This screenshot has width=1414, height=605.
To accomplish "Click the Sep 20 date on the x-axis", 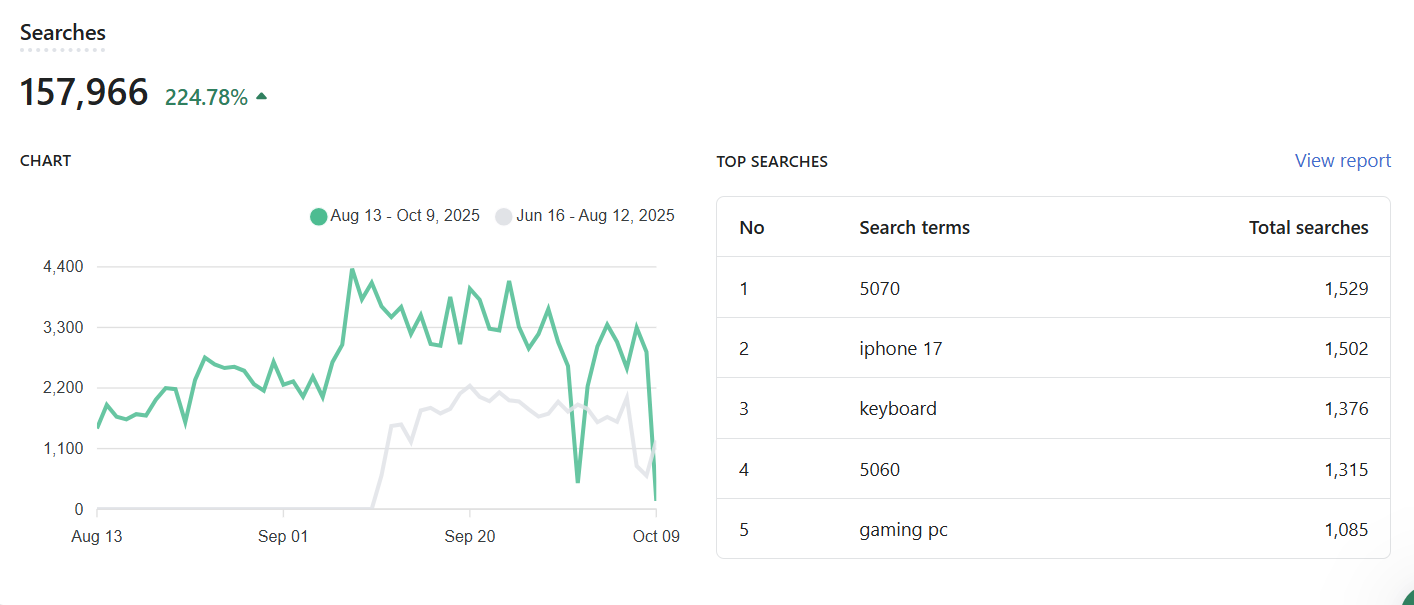I will click(470, 537).
